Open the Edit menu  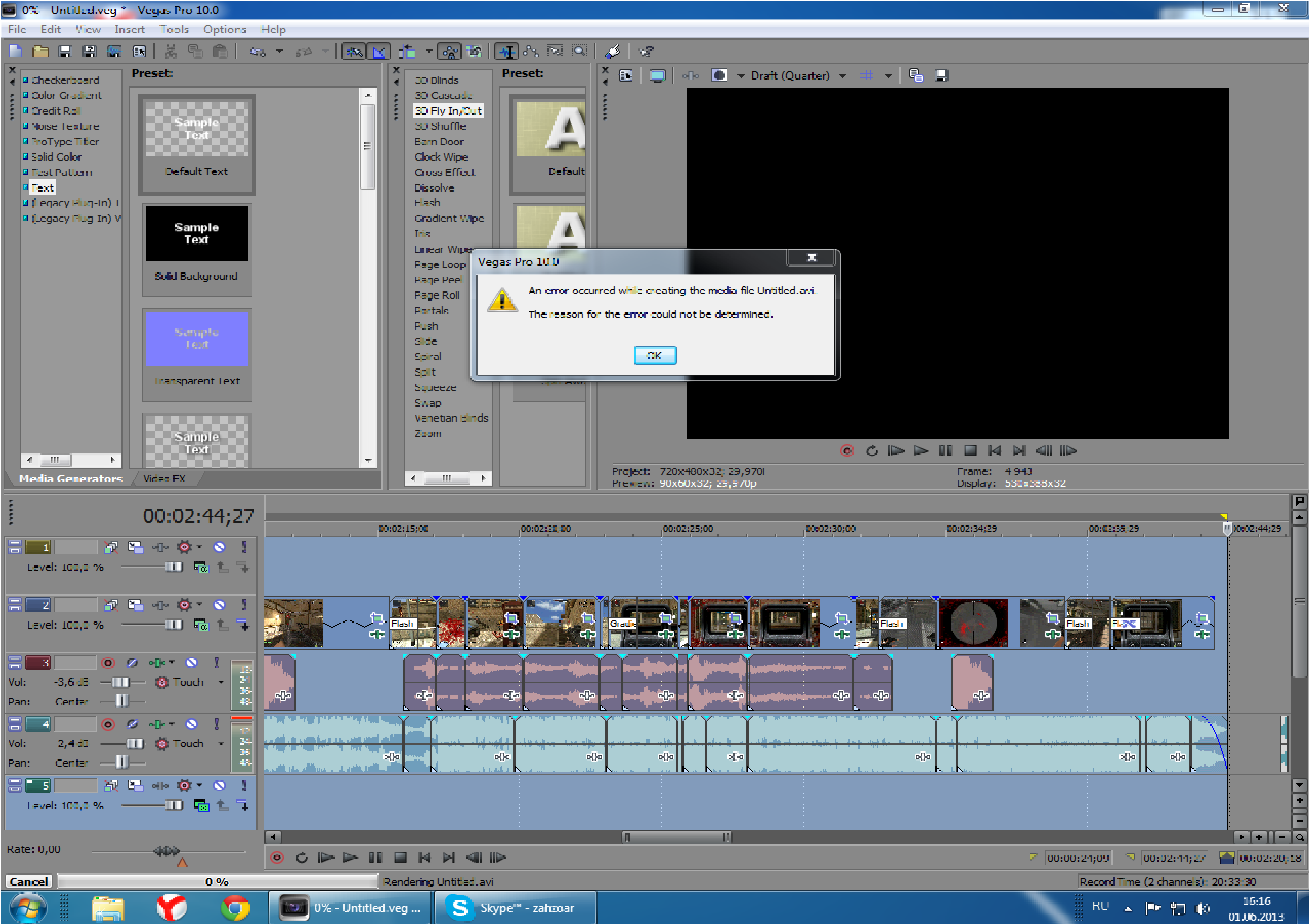[51, 29]
